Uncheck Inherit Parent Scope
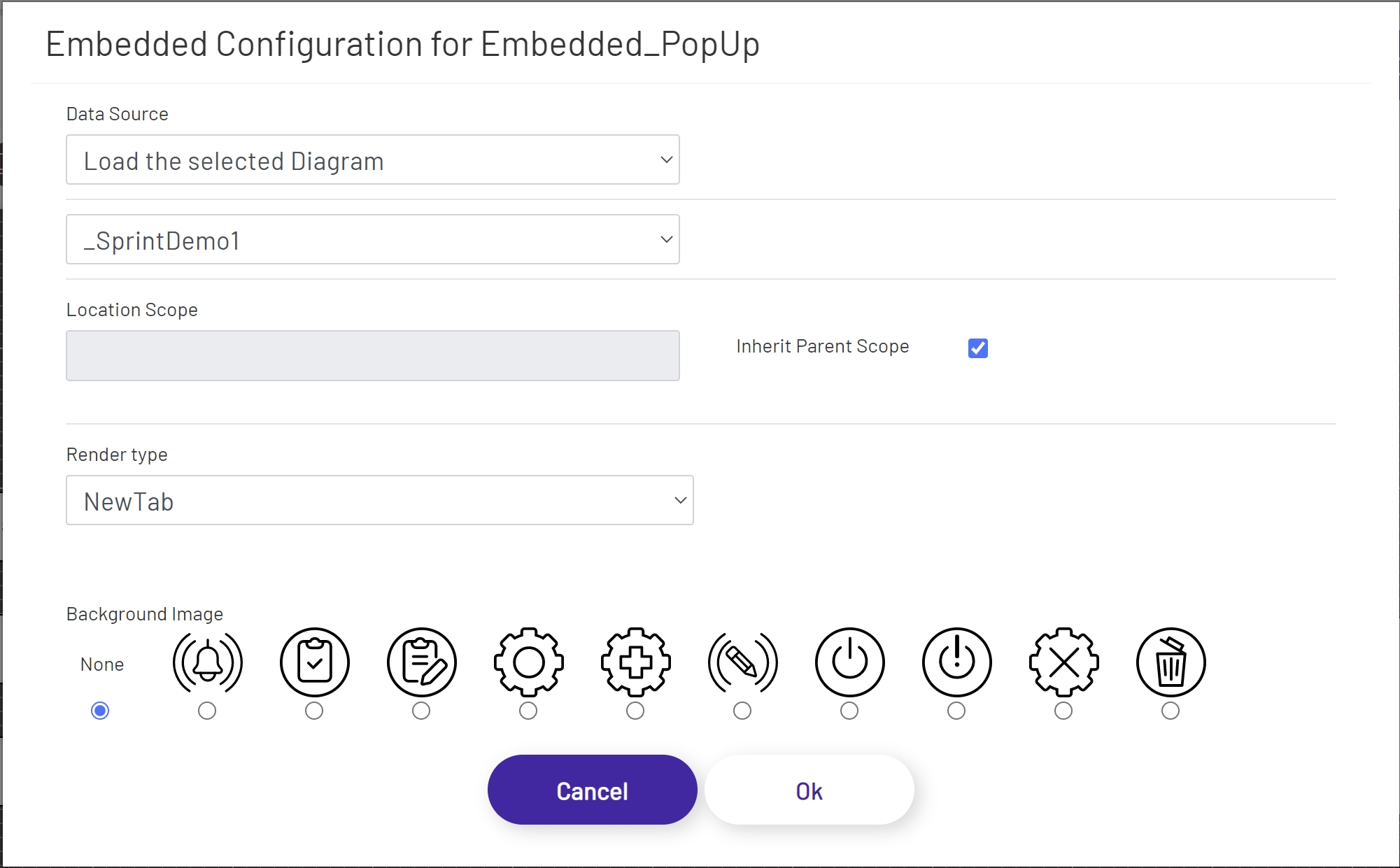This screenshot has height=868, width=1400. coord(977,348)
